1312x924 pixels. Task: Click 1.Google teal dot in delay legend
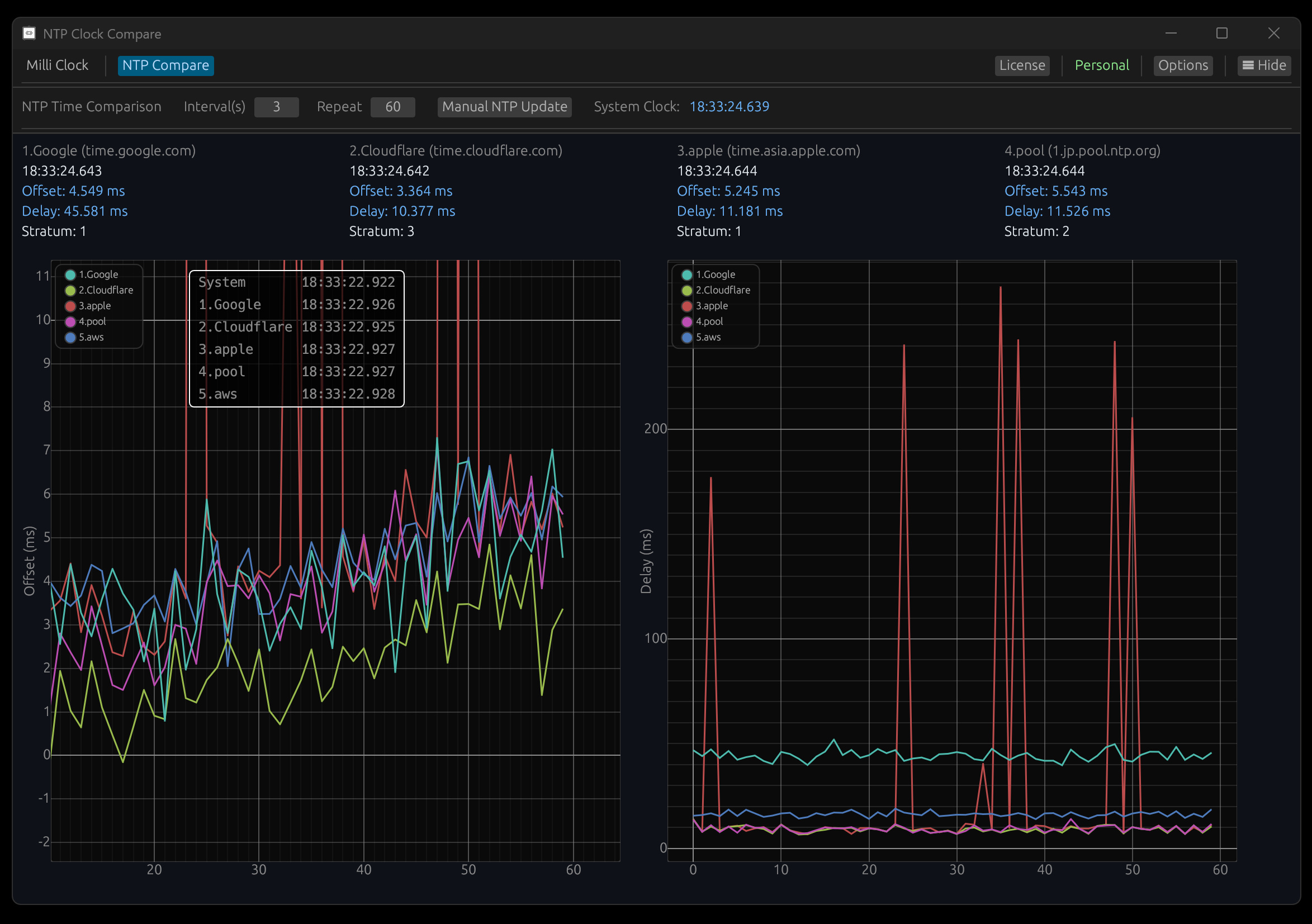tap(687, 275)
